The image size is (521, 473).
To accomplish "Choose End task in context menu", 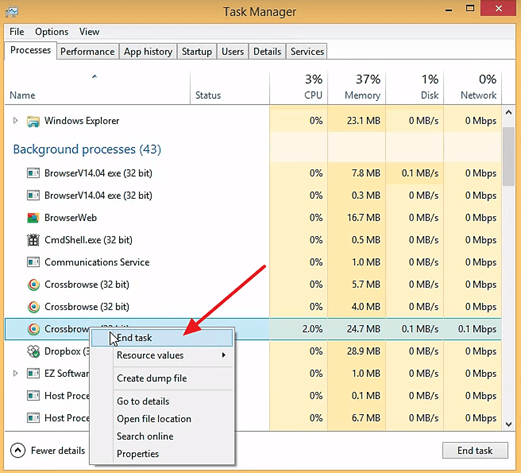I will tap(162, 338).
